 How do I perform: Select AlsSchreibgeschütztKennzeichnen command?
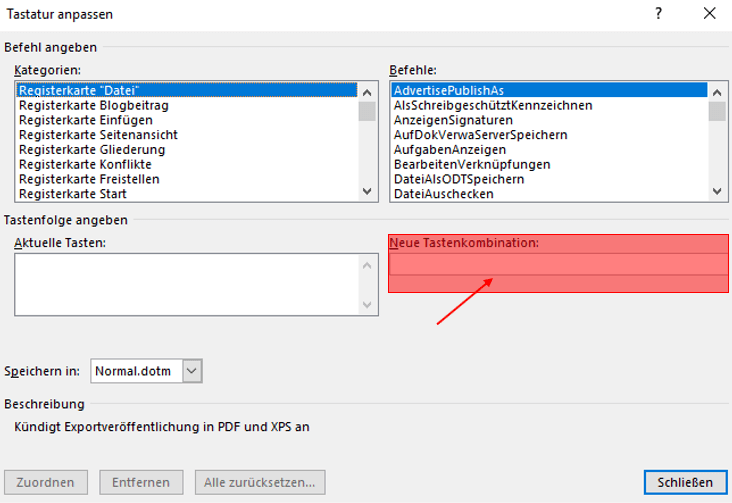[x=493, y=105]
